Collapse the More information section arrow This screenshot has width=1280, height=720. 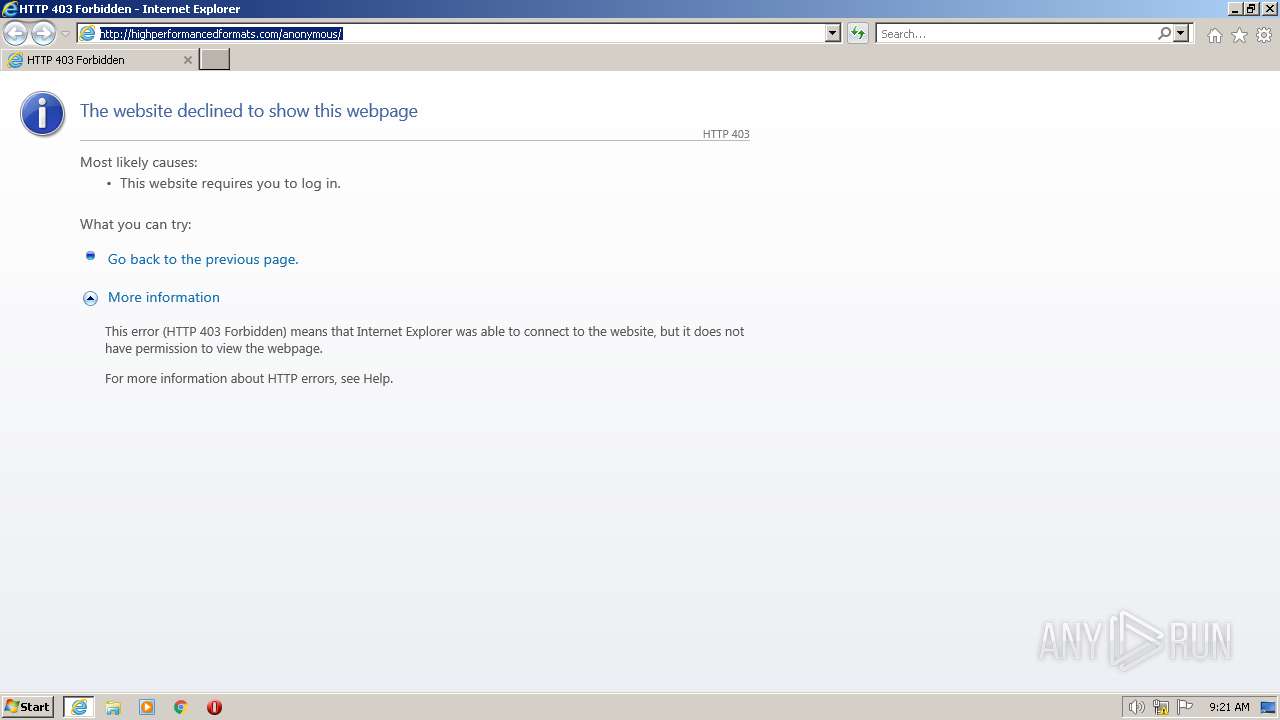click(x=90, y=298)
